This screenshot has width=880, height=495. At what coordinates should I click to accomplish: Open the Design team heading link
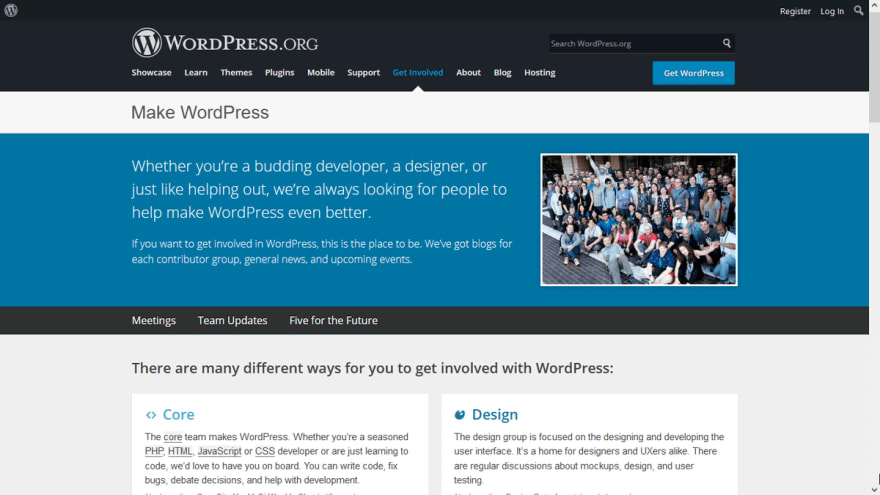point(494,414)
